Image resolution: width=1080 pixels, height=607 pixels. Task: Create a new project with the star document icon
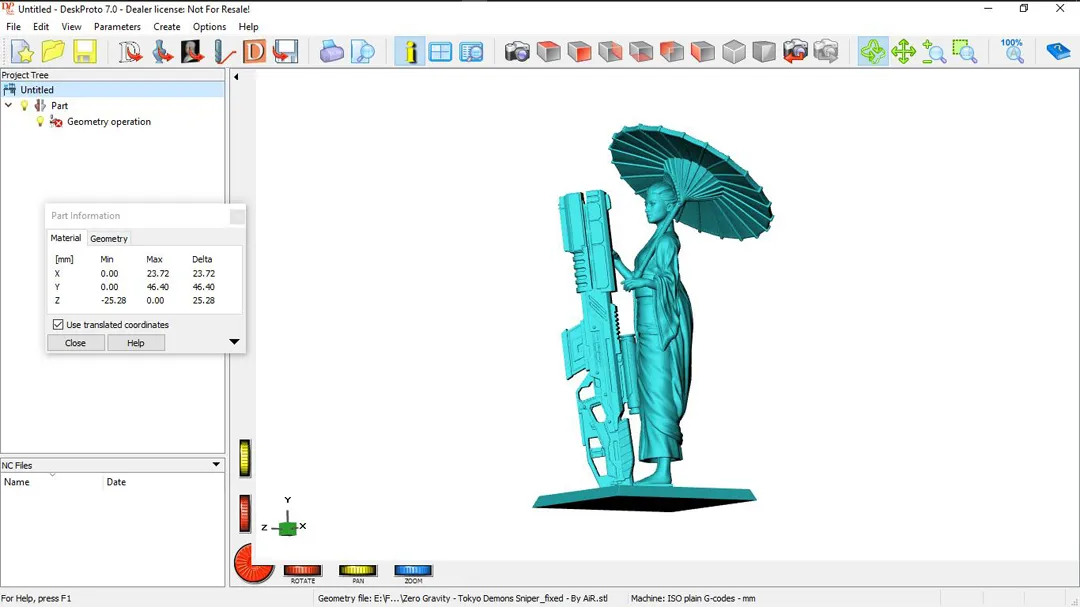tap(22, 52)
